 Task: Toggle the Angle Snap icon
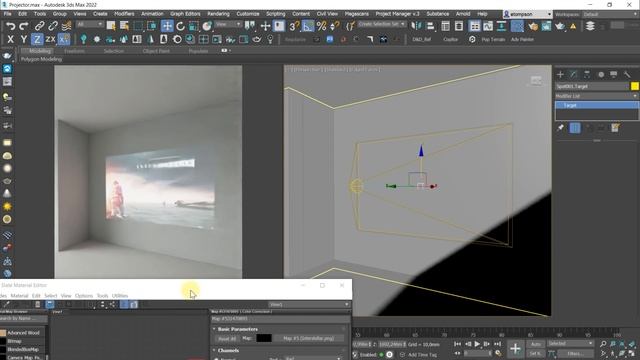pos(308,26)
